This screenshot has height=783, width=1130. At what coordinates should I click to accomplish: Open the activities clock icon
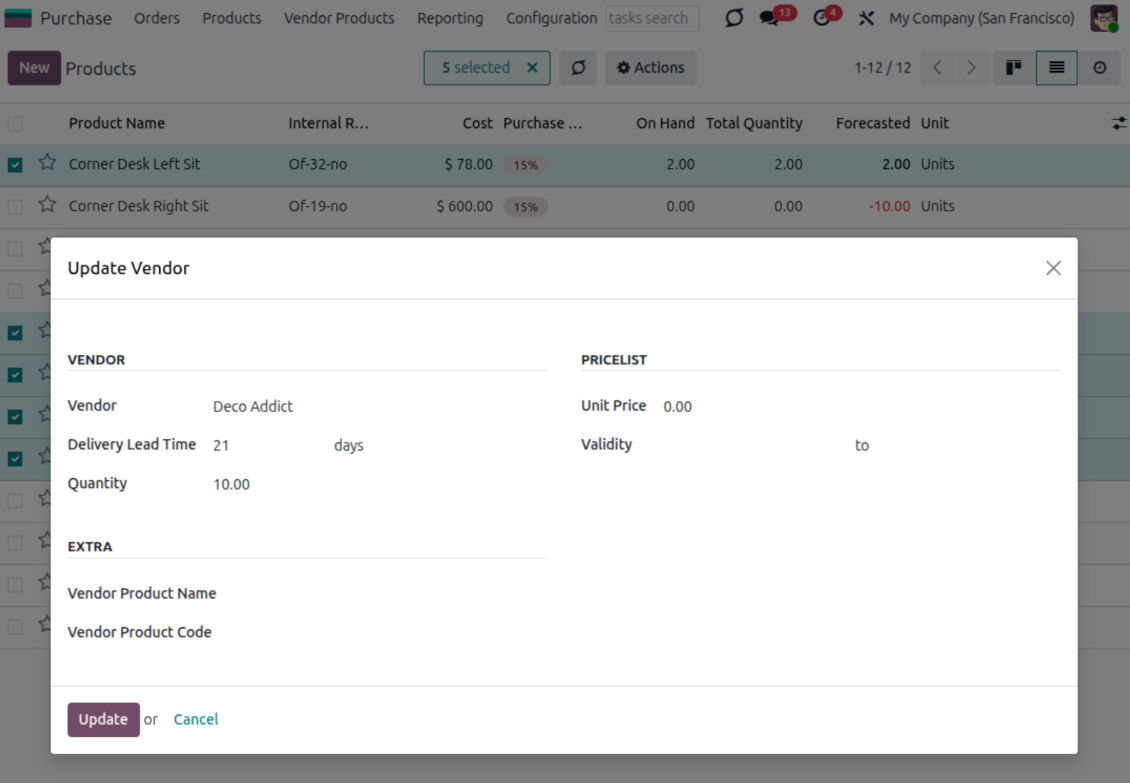822,18
